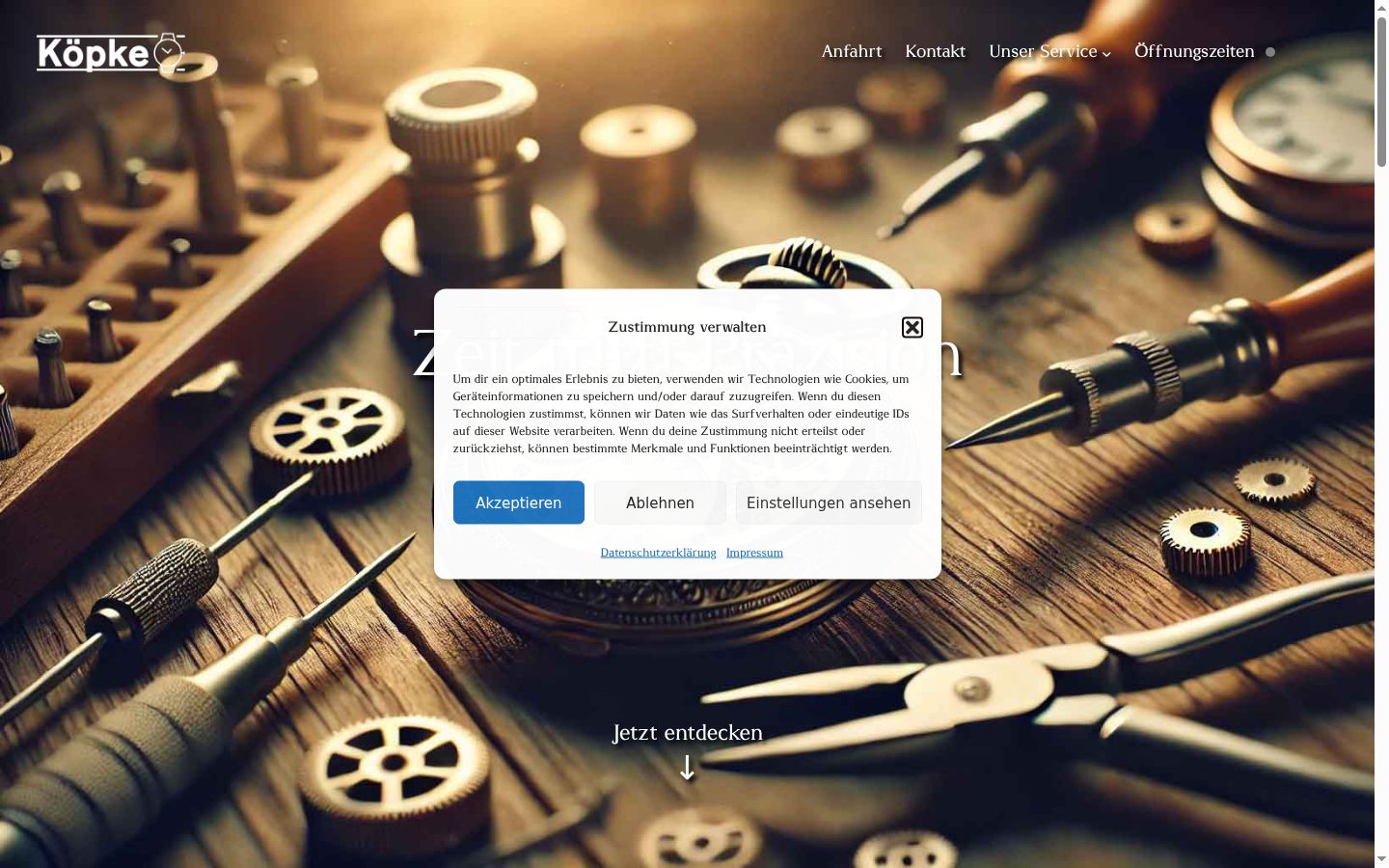
Task: Click the Jetzt entdecken text
Action: pos(688,733)
